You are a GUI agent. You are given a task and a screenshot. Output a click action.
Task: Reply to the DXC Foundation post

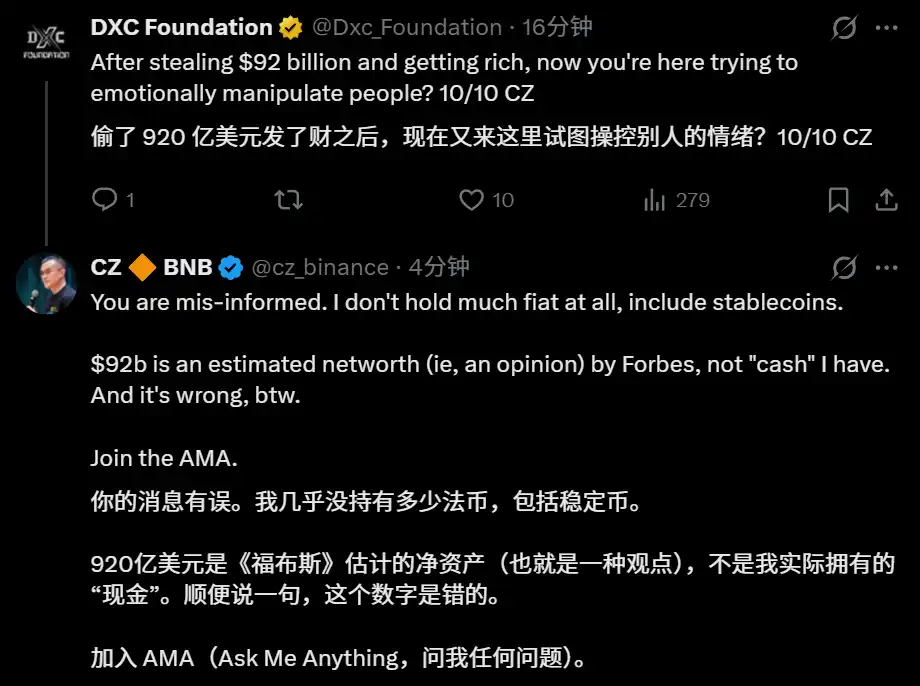(x=105, y=200)
